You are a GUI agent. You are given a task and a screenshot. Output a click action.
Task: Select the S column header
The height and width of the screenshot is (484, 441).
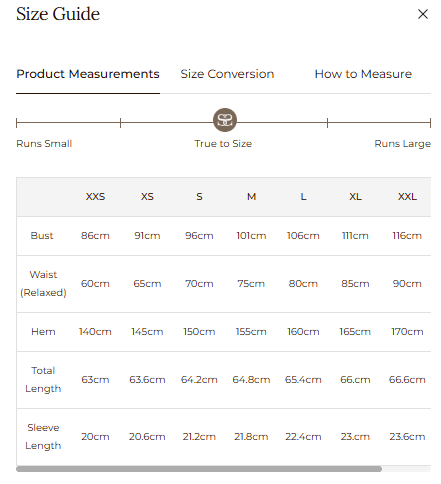point(199,197)
